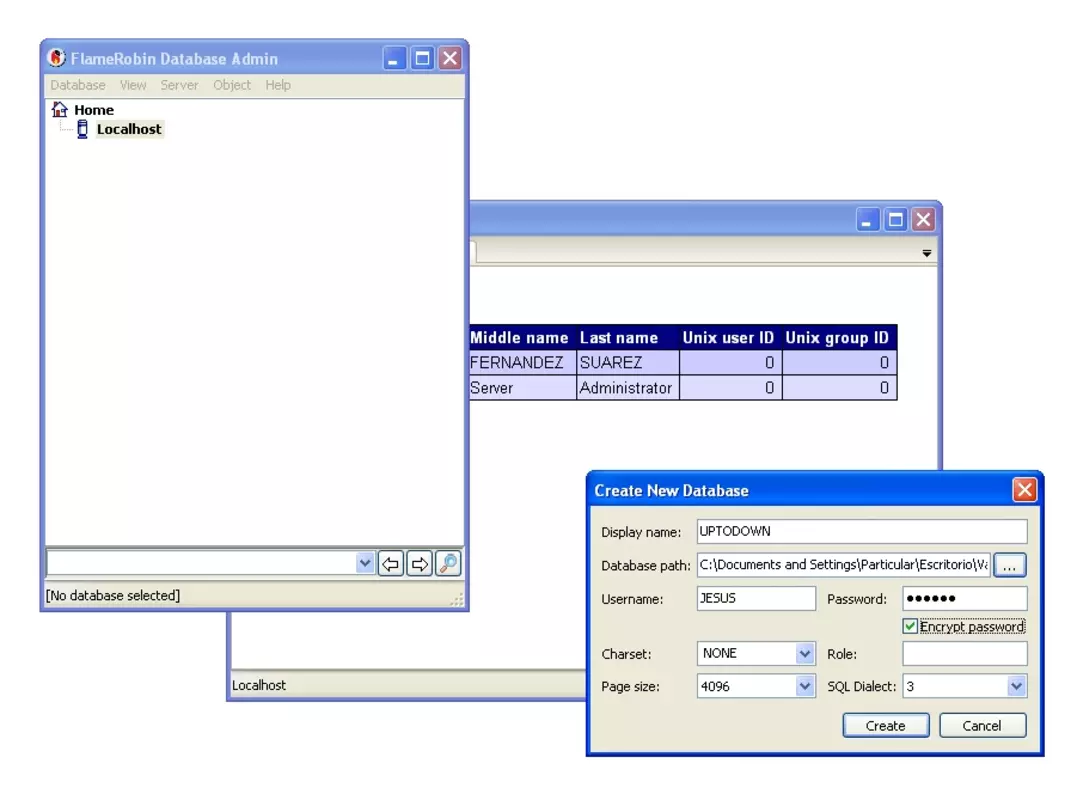Expand the search box dropdown arrow

tap(365, 563)
